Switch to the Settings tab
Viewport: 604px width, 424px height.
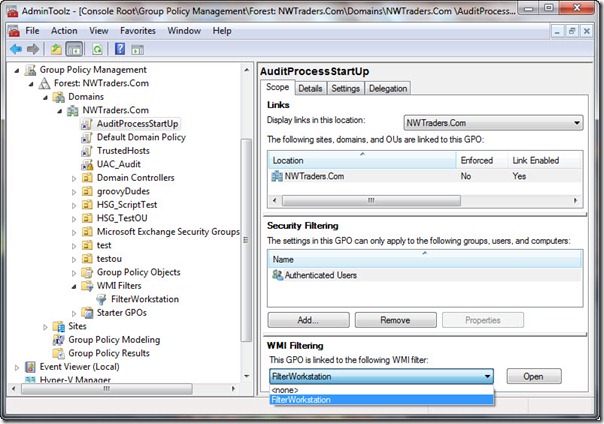pyautogui.click(x=346, y=88)
